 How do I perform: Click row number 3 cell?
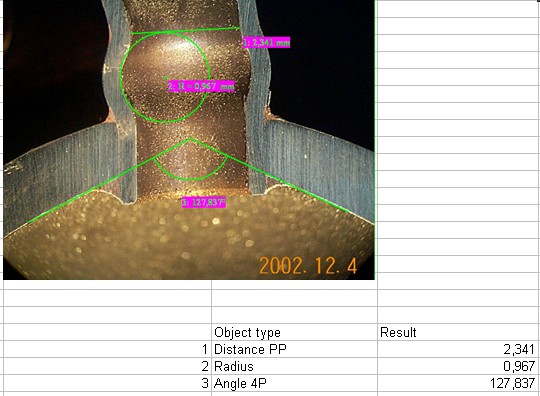pyautogui.click(x=107, y=383)
